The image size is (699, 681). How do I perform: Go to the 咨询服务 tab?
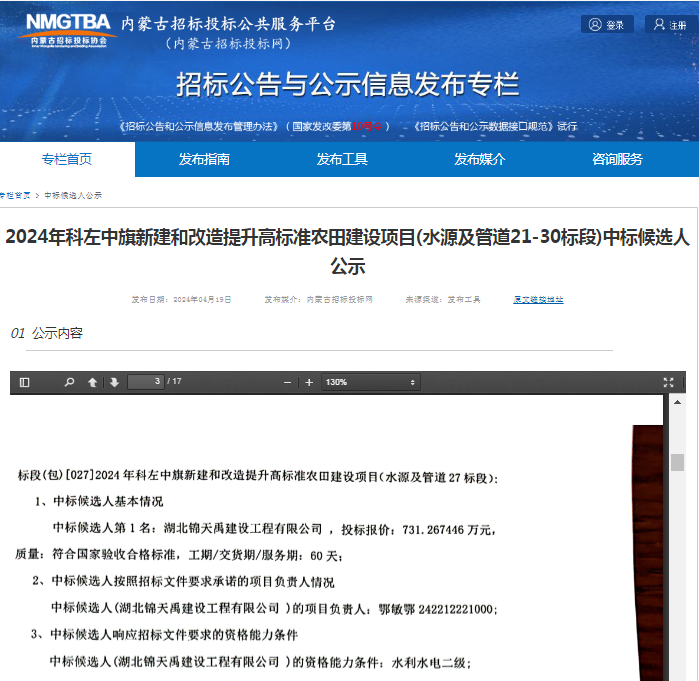point(617,159)
